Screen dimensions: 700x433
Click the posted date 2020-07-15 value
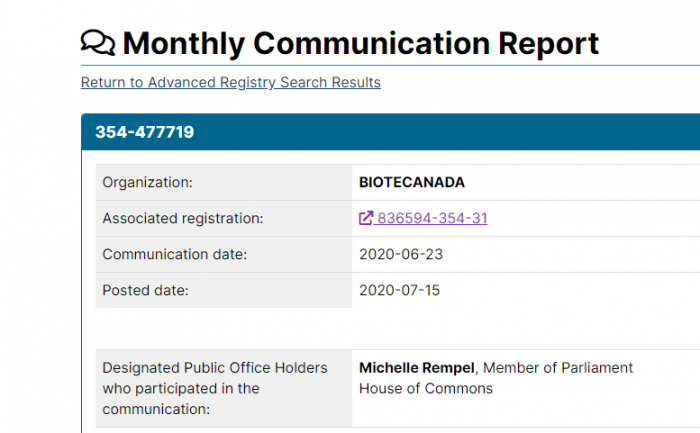(x=400, y=290)
